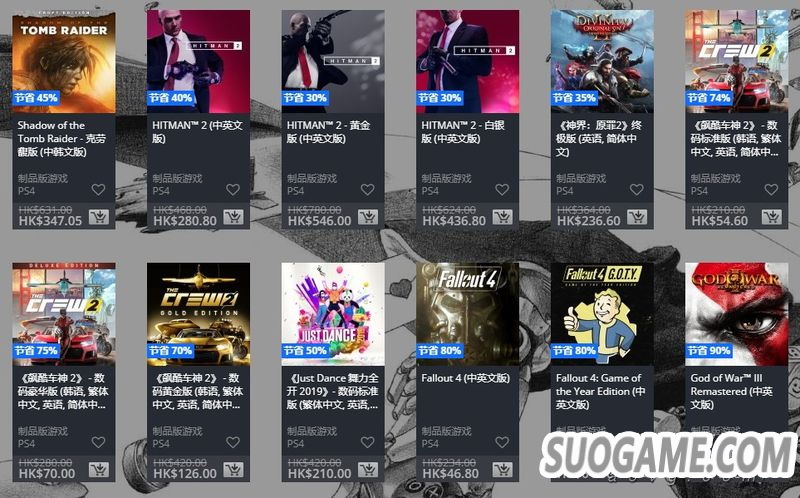Toggle wishlist heart on HITMAN 2 HK$280.80
This screenshot has width=800, height=498.
click(x=233, y=190)
